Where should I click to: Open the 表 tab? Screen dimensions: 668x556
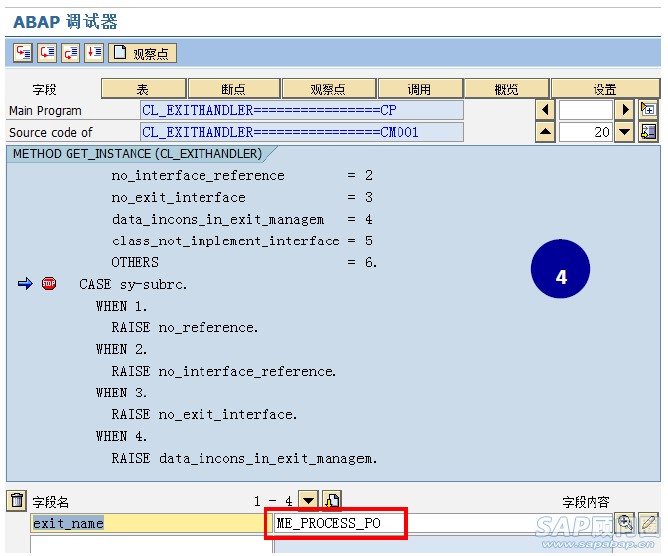tap(143, 88)
